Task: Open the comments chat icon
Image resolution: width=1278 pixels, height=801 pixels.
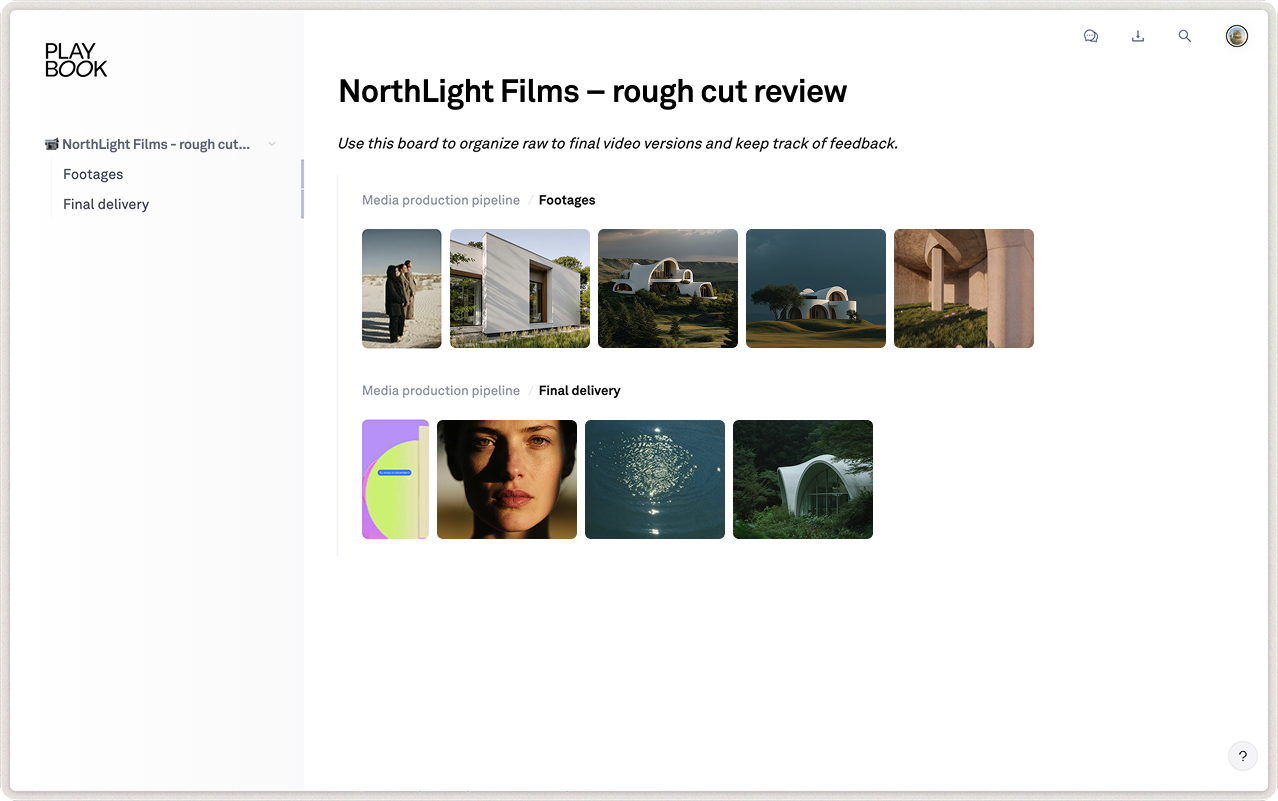Action: [1091, 36]
